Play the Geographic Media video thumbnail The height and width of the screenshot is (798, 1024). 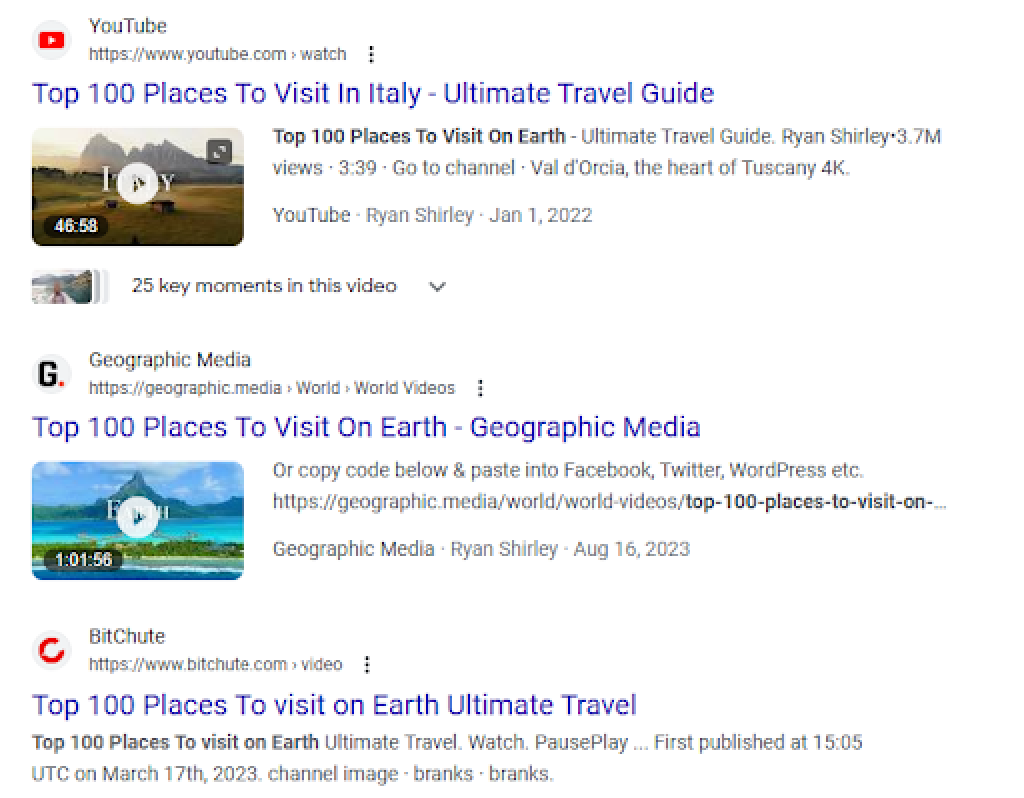[138, 520]
